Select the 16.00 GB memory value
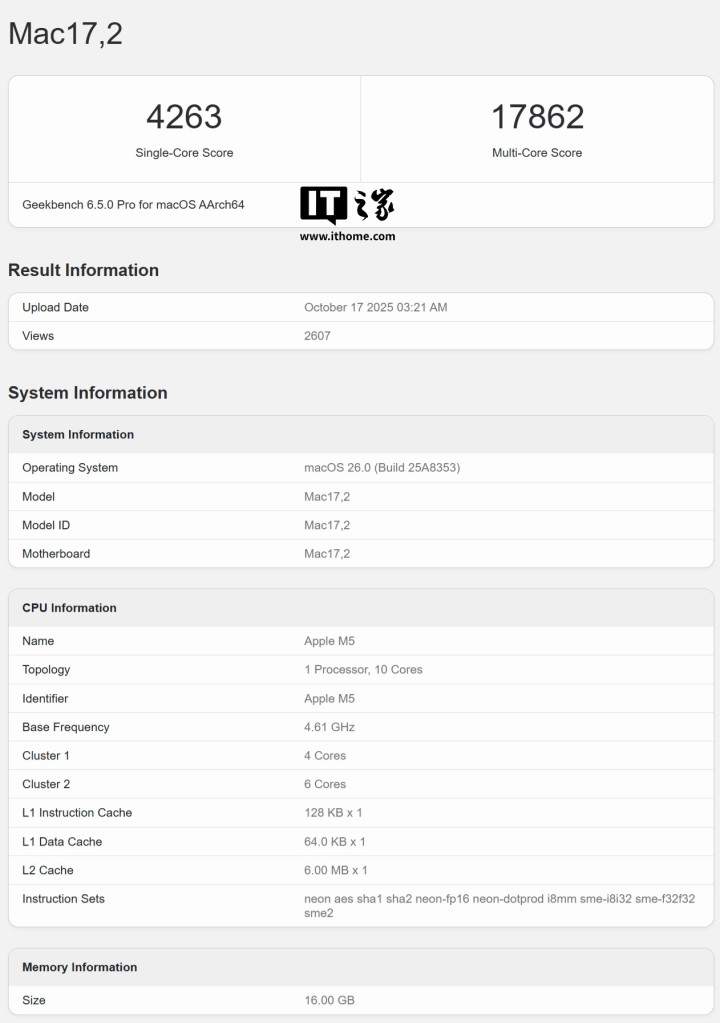 329,1001
